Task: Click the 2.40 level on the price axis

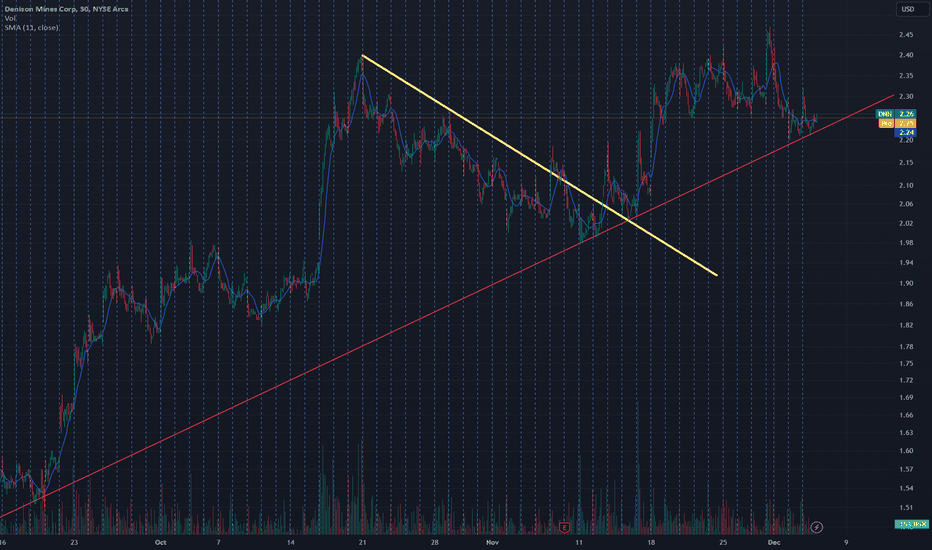Action: pos(906,55)
